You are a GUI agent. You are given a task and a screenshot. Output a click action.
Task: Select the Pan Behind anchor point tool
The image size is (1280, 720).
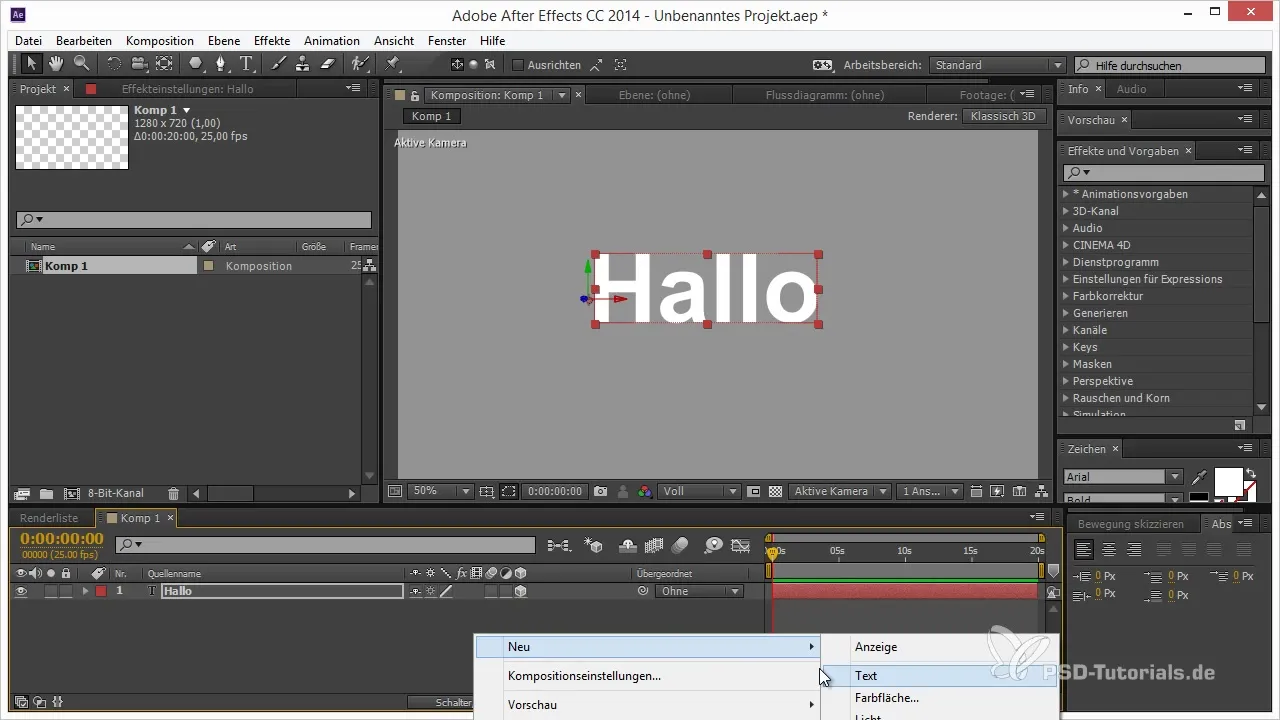[x=164, y=64]
